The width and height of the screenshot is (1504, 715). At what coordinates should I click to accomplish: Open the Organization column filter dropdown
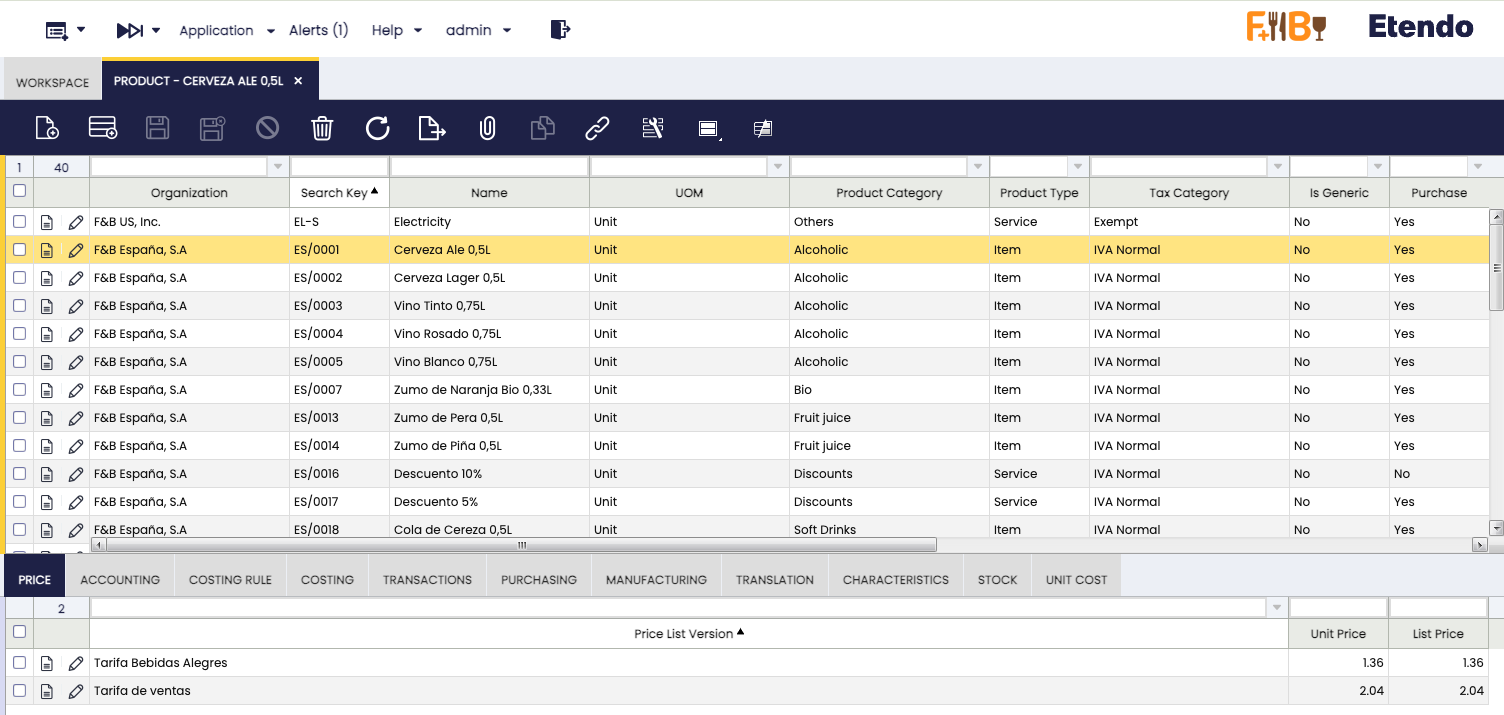[x=277, y=167]
